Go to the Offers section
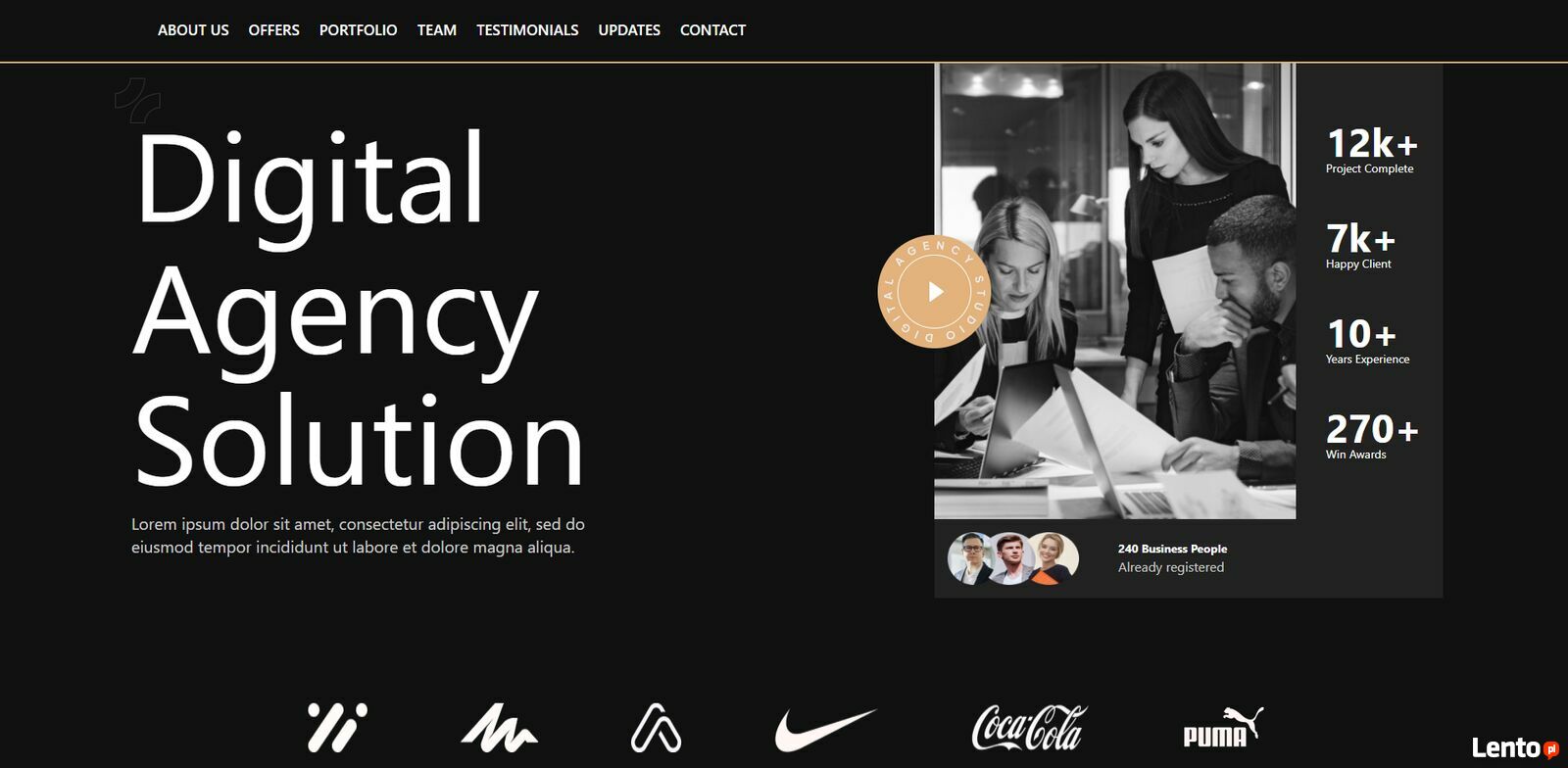This screenshot has height=768, width=1568. click(273, 30)
